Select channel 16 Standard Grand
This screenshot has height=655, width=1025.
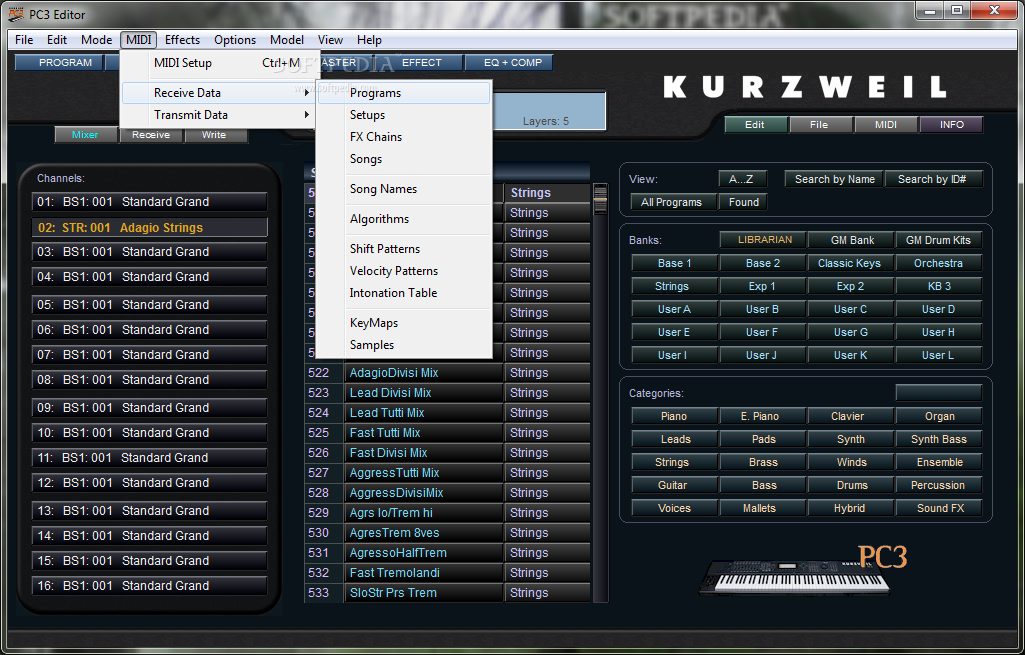click(x=150, y=586)
